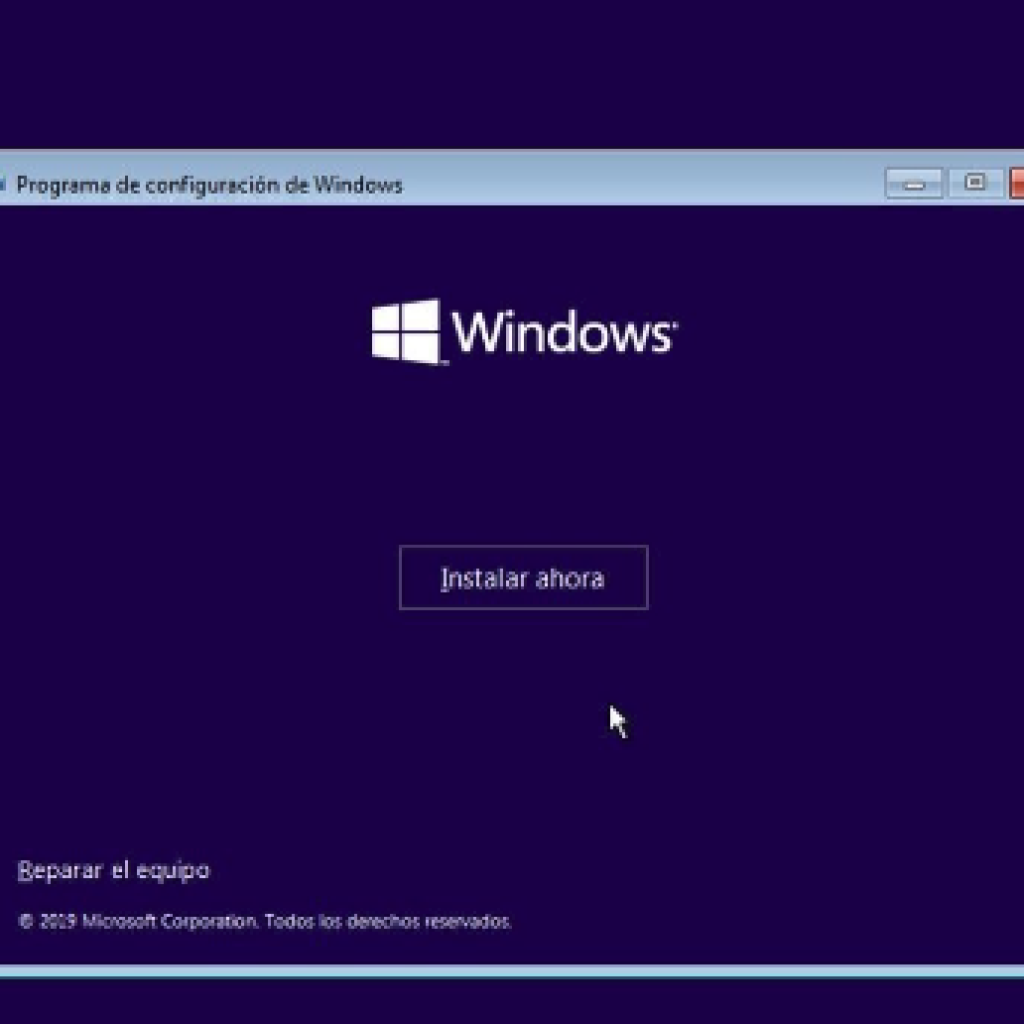The image size is (1024, 1024).
Task: Click the trademark symbol after the Windows wordmark
Action: click(x=675, y=326)
